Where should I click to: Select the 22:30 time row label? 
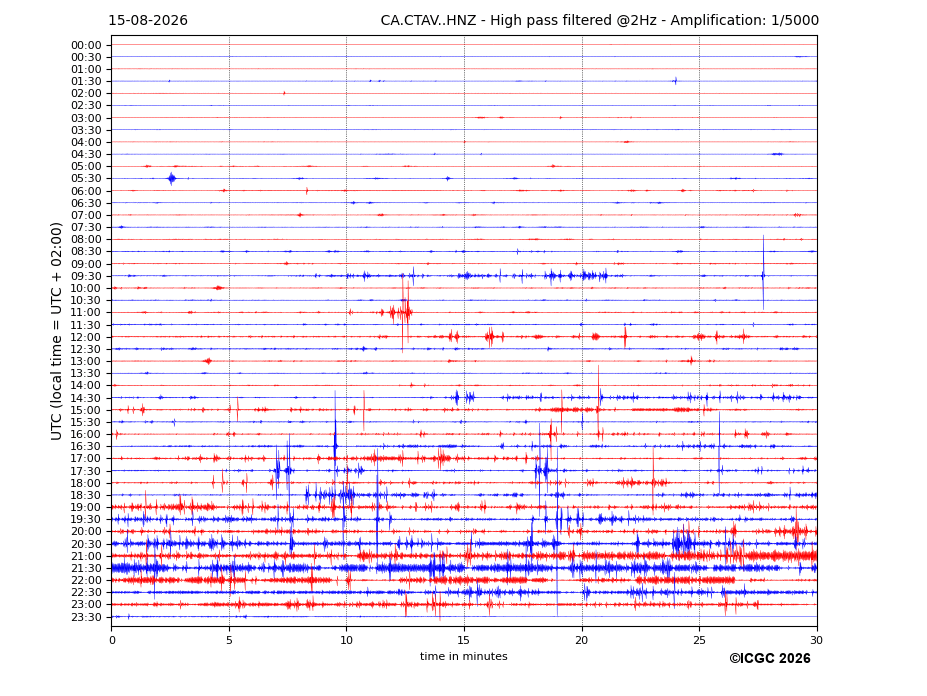point(86,593)
